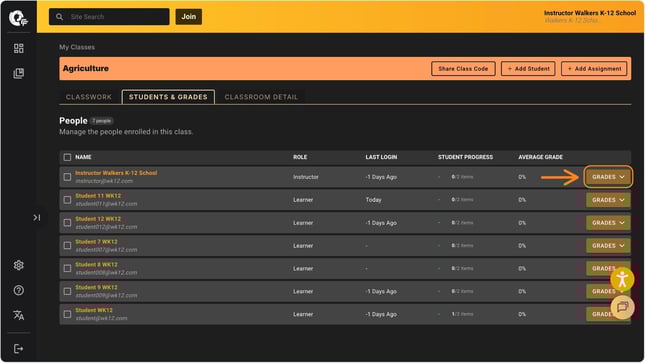
Task: Expand Grades dropdown for Student 7 WK12
Action: [608, 246]
